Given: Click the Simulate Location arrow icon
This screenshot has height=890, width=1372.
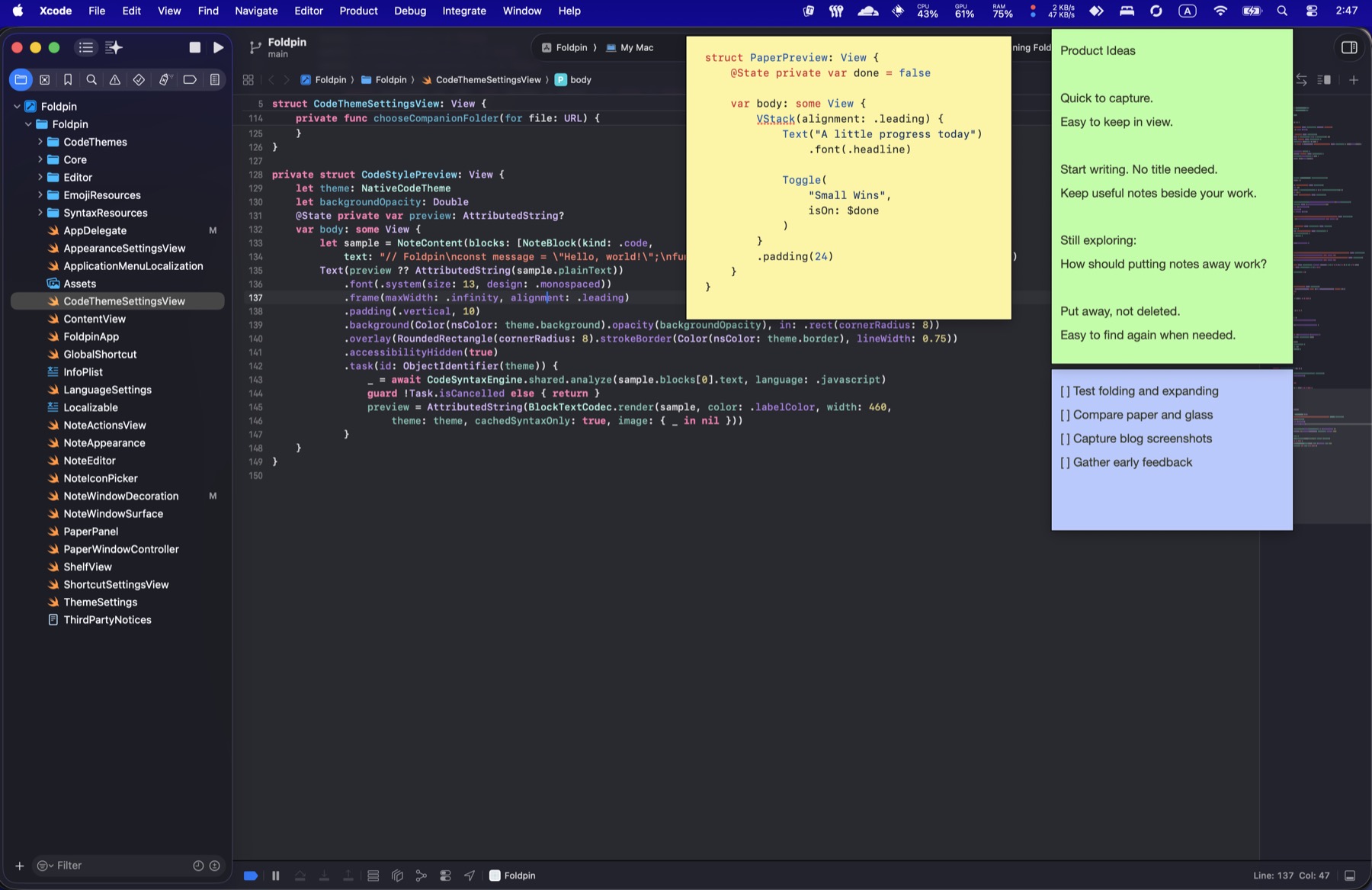Looking at the screenshot, I should (470, 876).
